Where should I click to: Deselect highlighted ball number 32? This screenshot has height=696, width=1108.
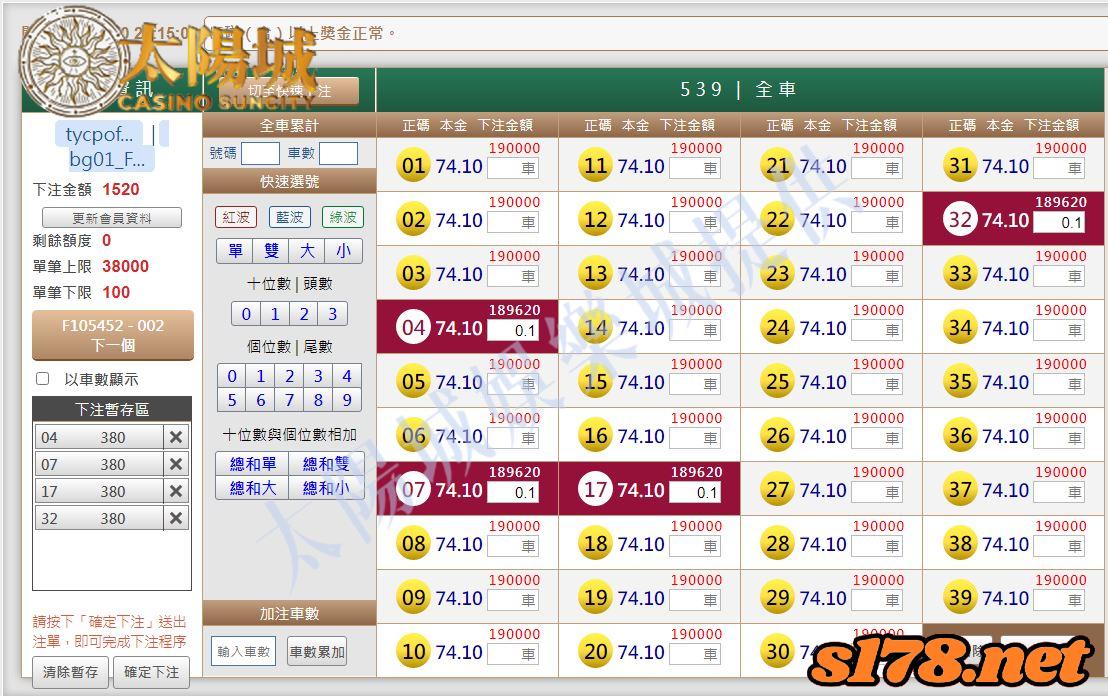coord(960,219)
